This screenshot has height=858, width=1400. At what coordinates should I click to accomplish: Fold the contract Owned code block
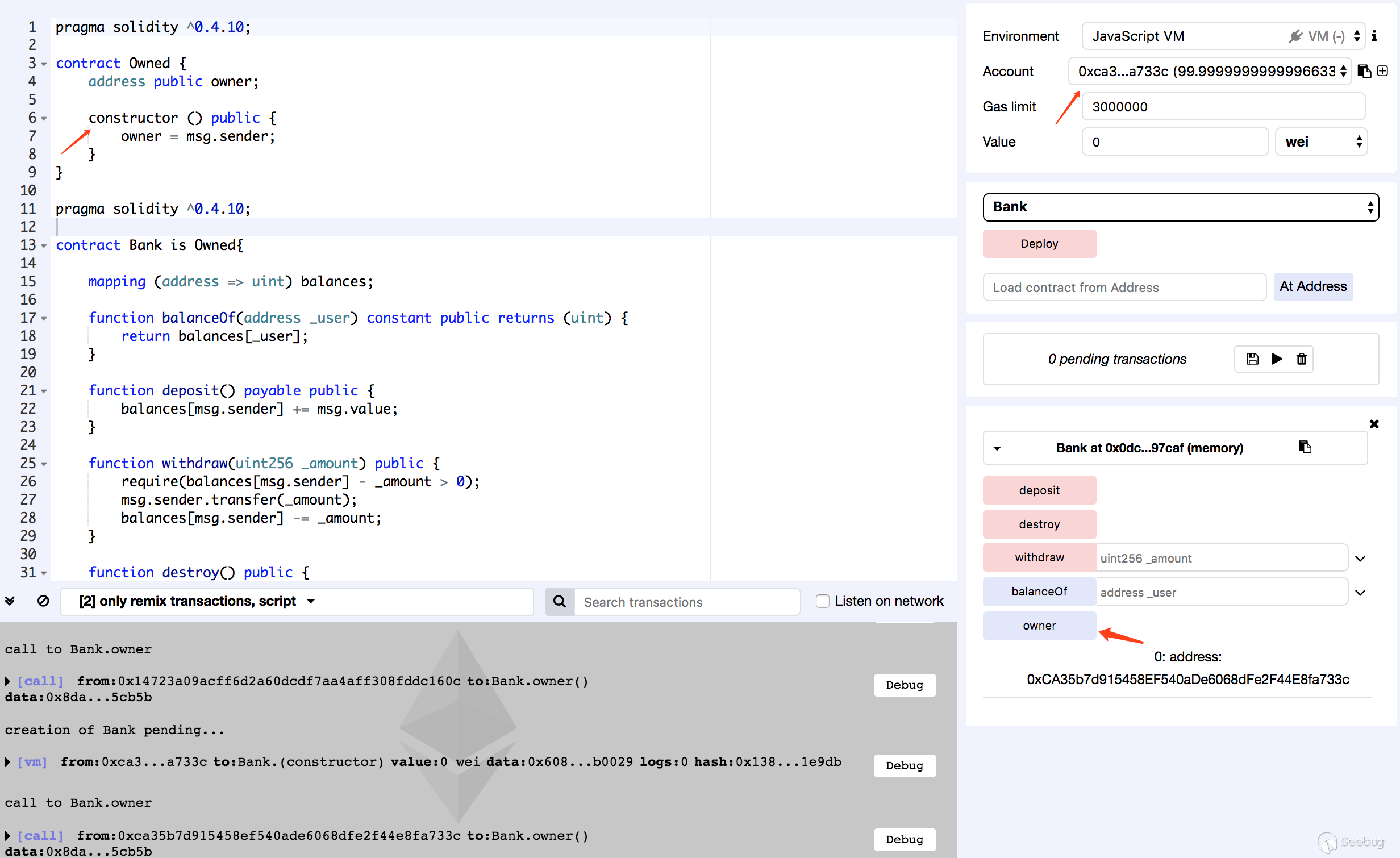coord(44,64)
